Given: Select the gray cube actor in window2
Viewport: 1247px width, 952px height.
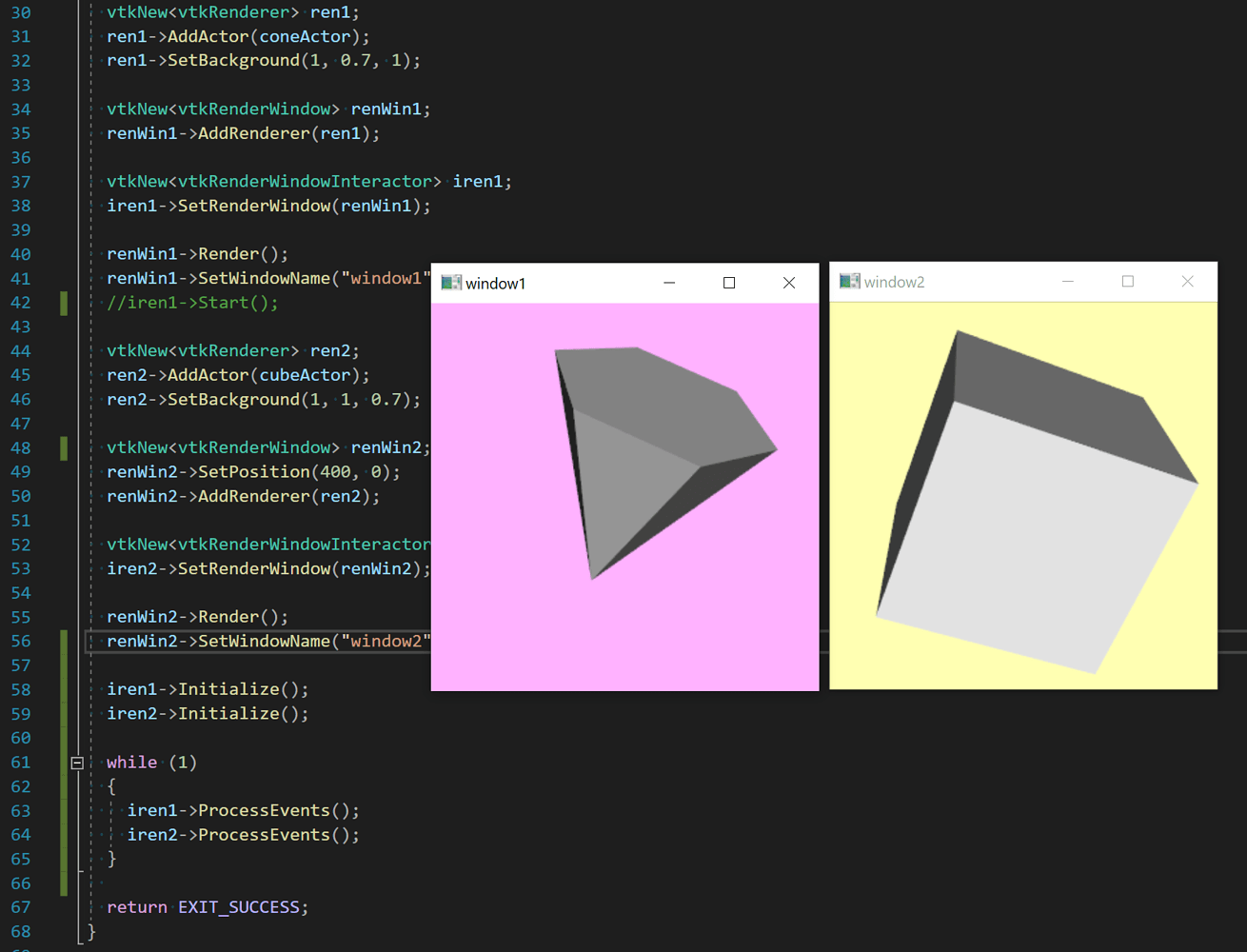Looking at the screenshot, I should tap(1038, 495).
